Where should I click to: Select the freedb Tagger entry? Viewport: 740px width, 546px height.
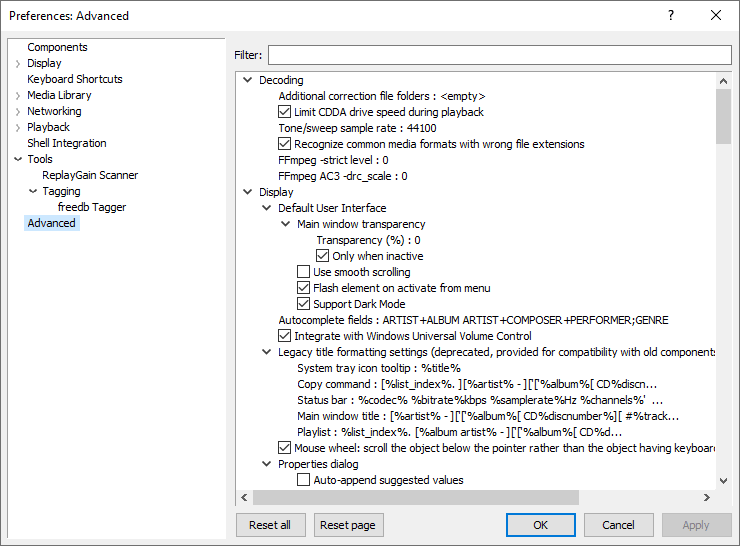(x=92, y=207)
